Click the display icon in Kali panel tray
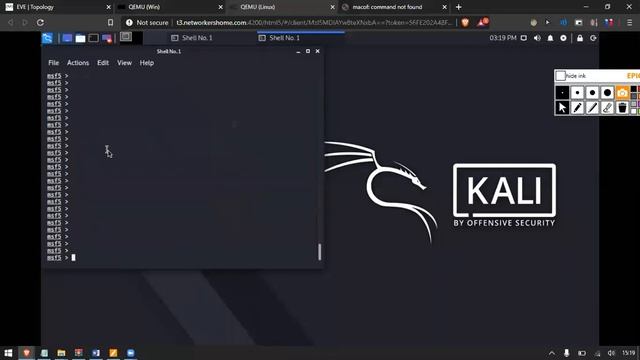Image resolution: width=640 pixels, height=360 pixels. pyautogui.click(x=524, y=38)
